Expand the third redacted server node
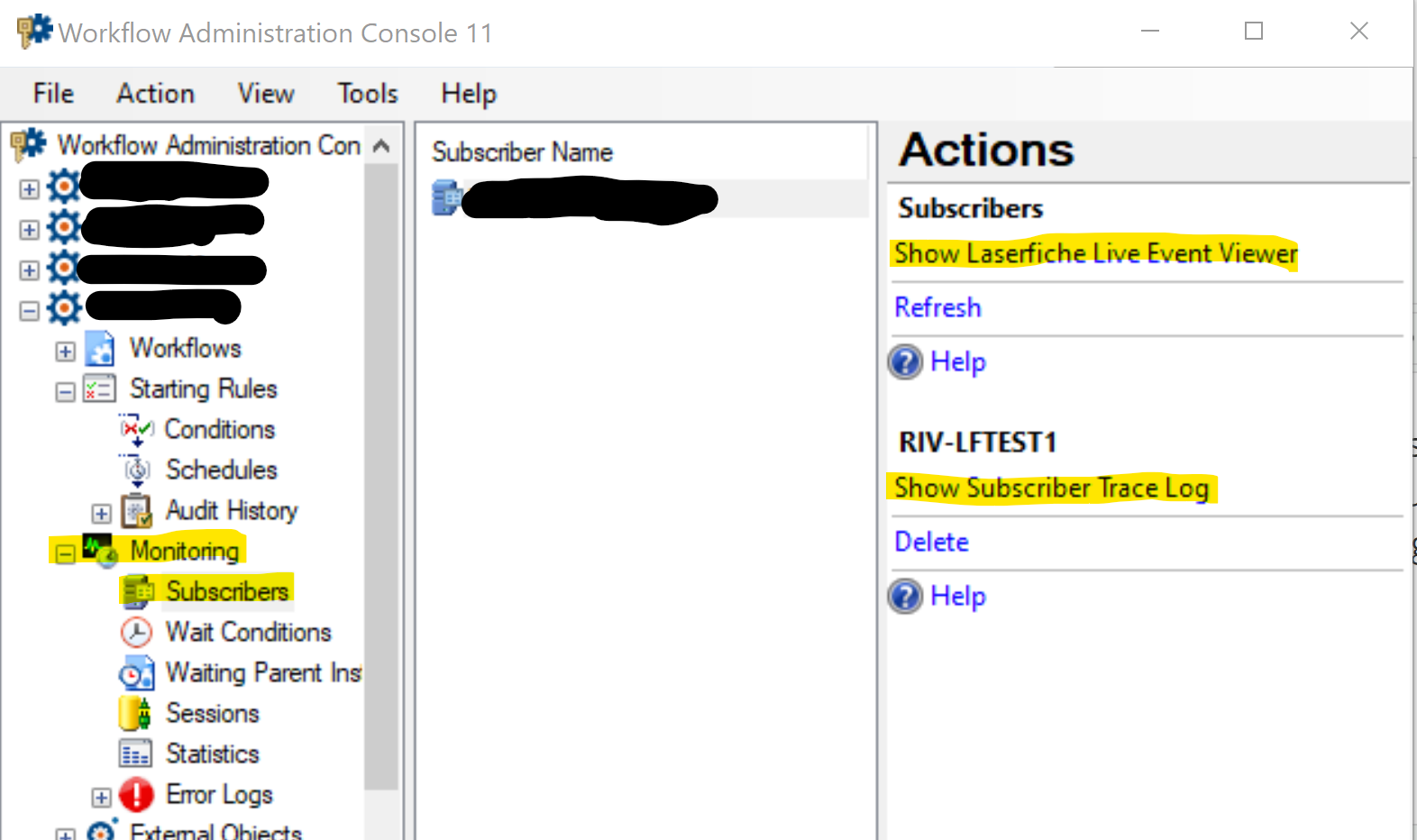 click(29, 270)
